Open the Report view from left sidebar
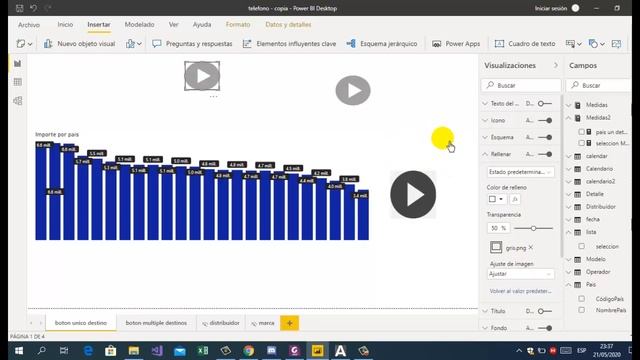640x360 pixels. (18, 63)
